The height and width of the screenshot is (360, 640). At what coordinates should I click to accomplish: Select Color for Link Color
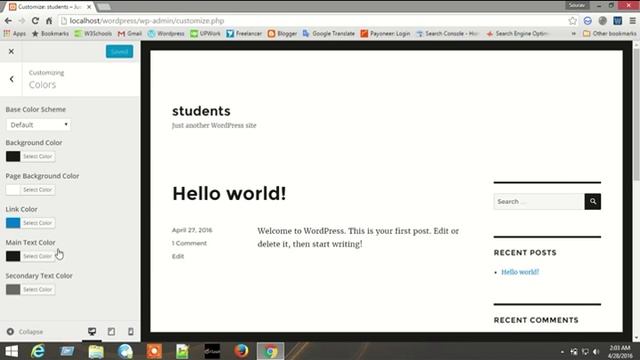click(x=38, y=223)
